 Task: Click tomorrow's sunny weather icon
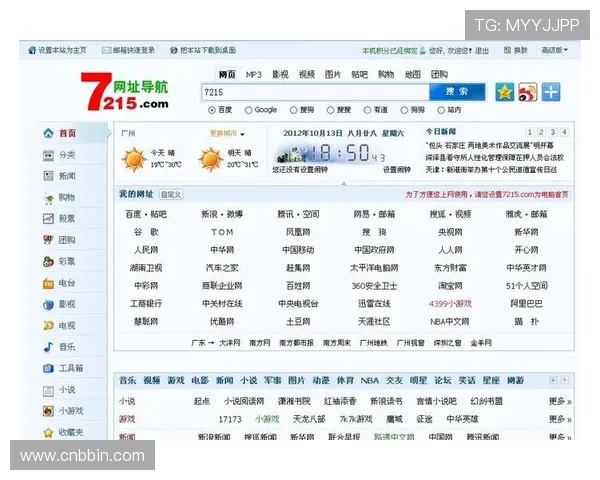tap(210, 159)
